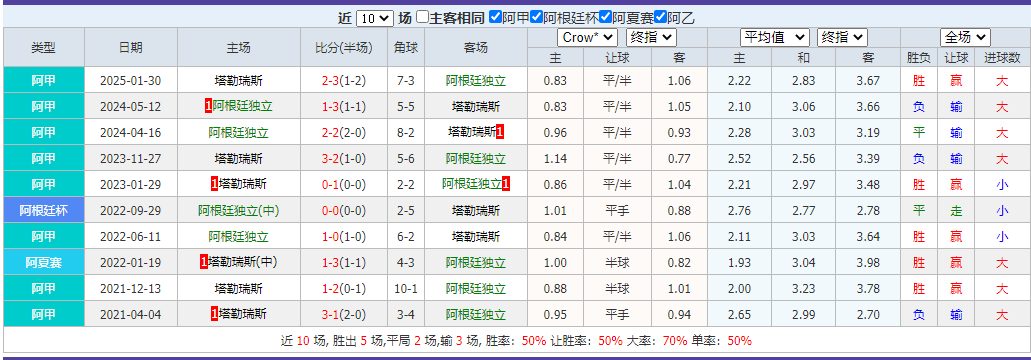Image resolution: width=1031 pixels, height=360 pixels.
Task: Select 塔勒瑞斯(中) in 2022-01-19 row
Action: [x=243, y=262]
